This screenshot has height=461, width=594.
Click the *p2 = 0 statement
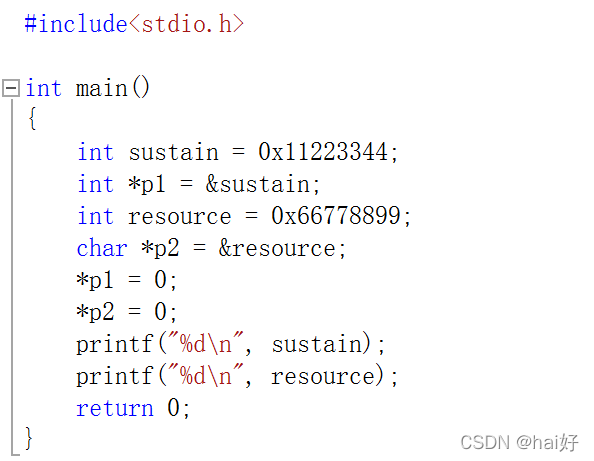pyautogui.click(x=126, y=313)
